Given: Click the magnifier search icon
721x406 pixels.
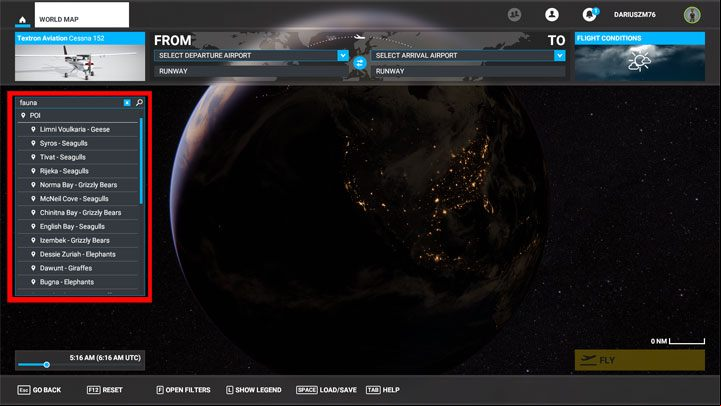Looking at the screenshot, I should tap(139, 103).
